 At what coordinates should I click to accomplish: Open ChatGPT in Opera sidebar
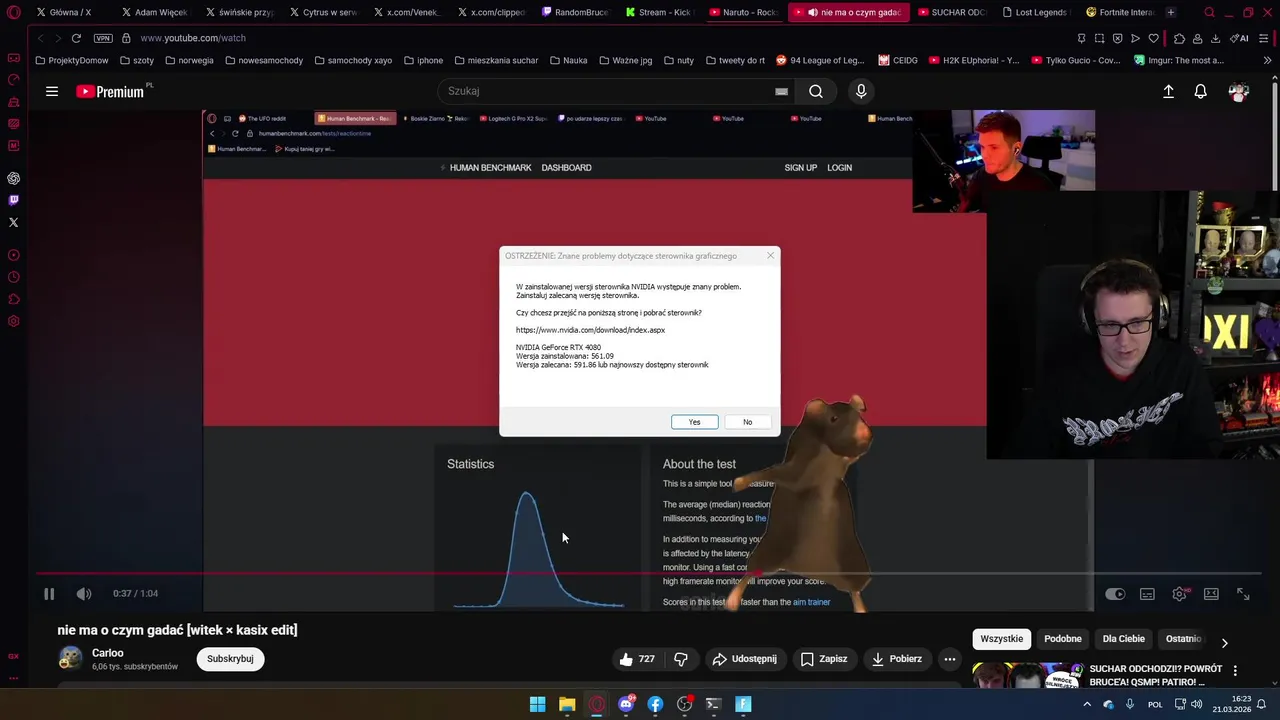click(x=13, y=178)
